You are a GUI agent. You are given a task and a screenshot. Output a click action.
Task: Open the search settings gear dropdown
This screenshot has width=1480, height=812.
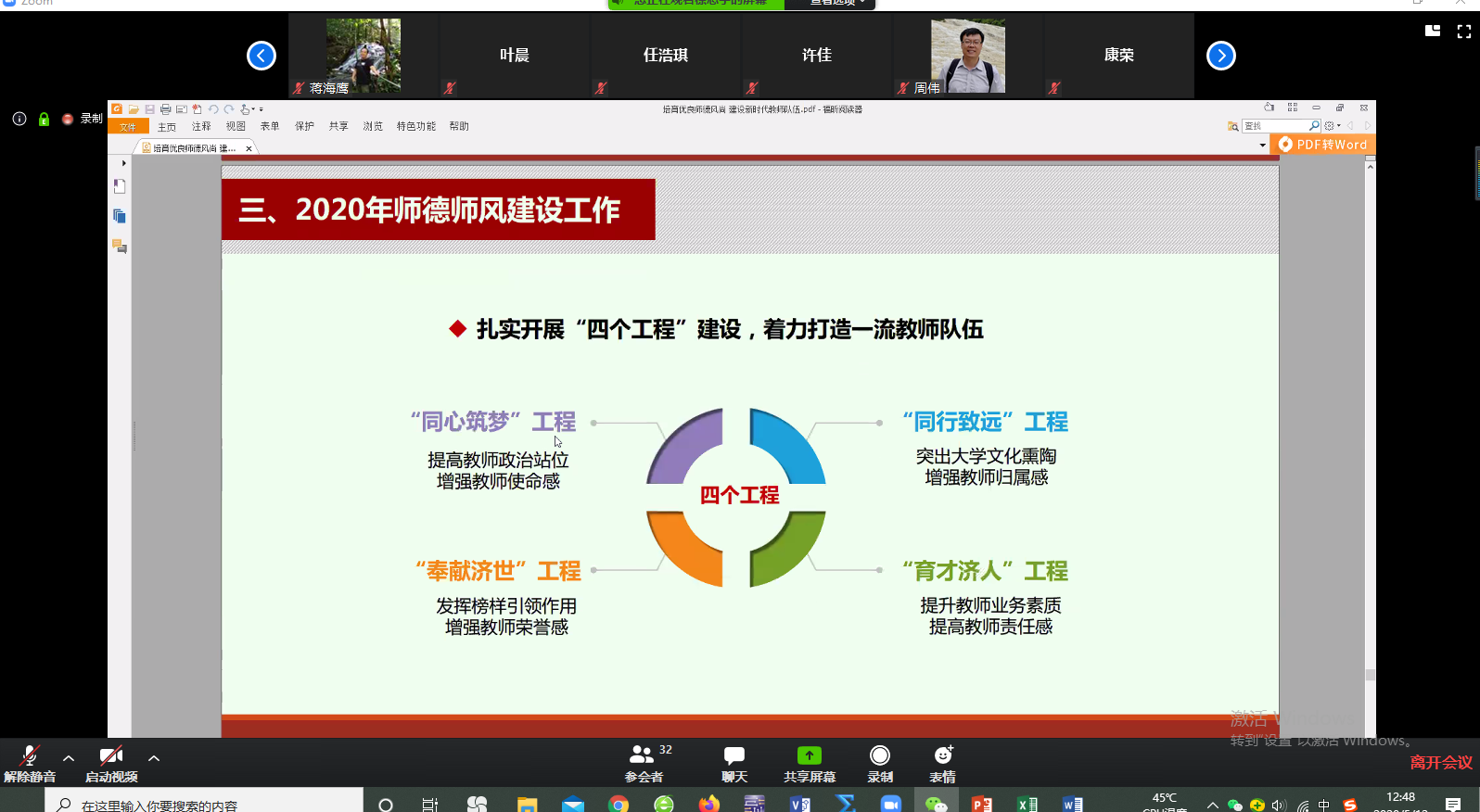(x=1332, y=126)
